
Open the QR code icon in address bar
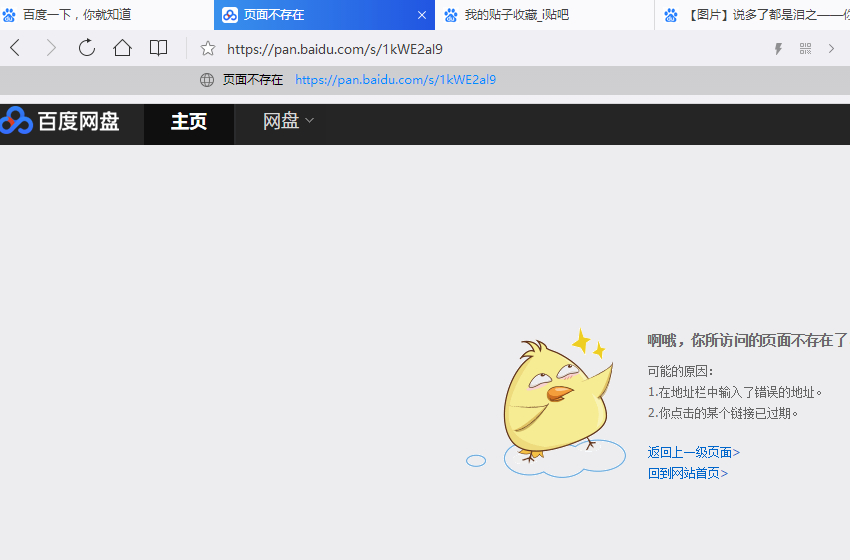(806, 49)
